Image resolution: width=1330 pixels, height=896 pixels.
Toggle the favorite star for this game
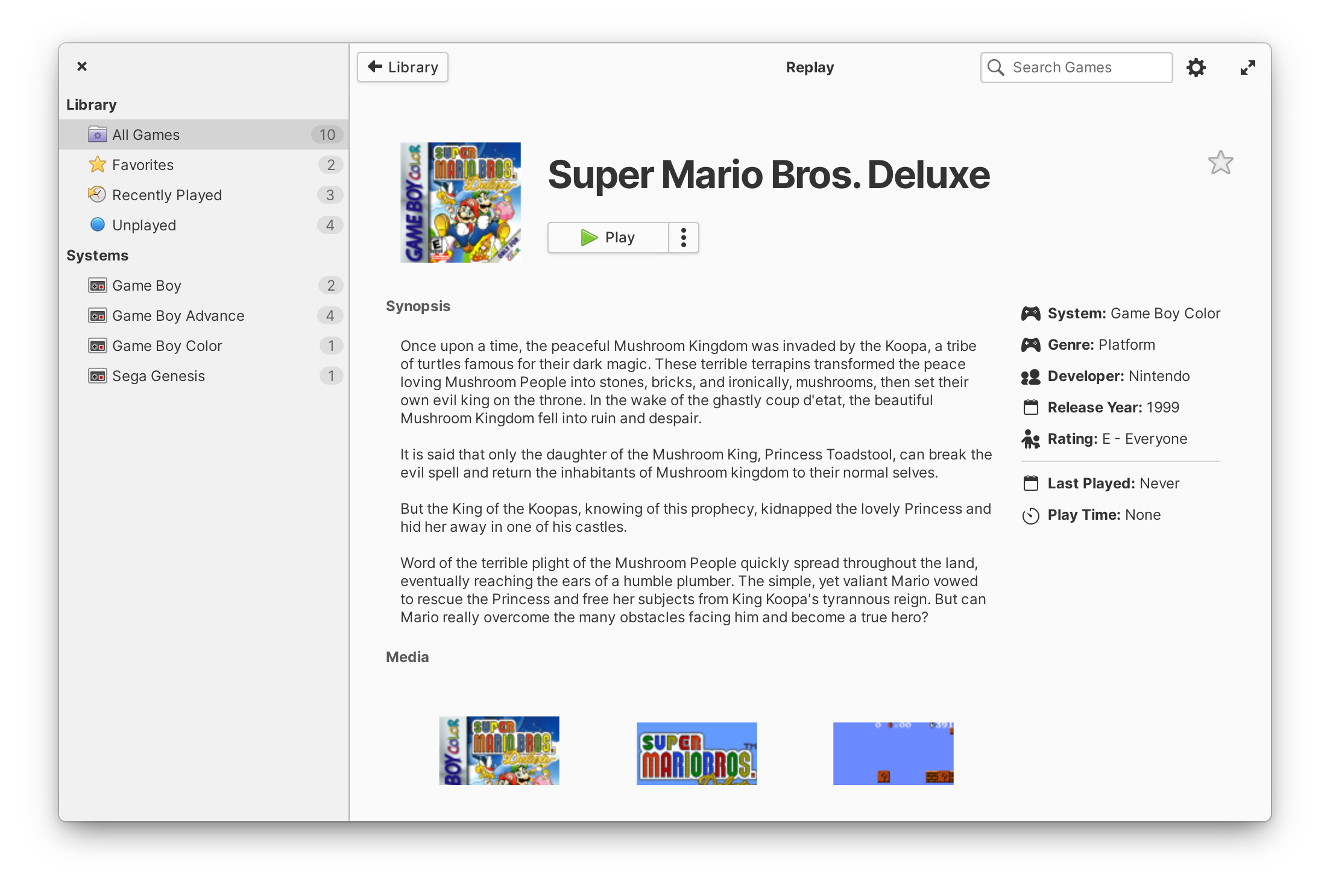[1220, 163]
